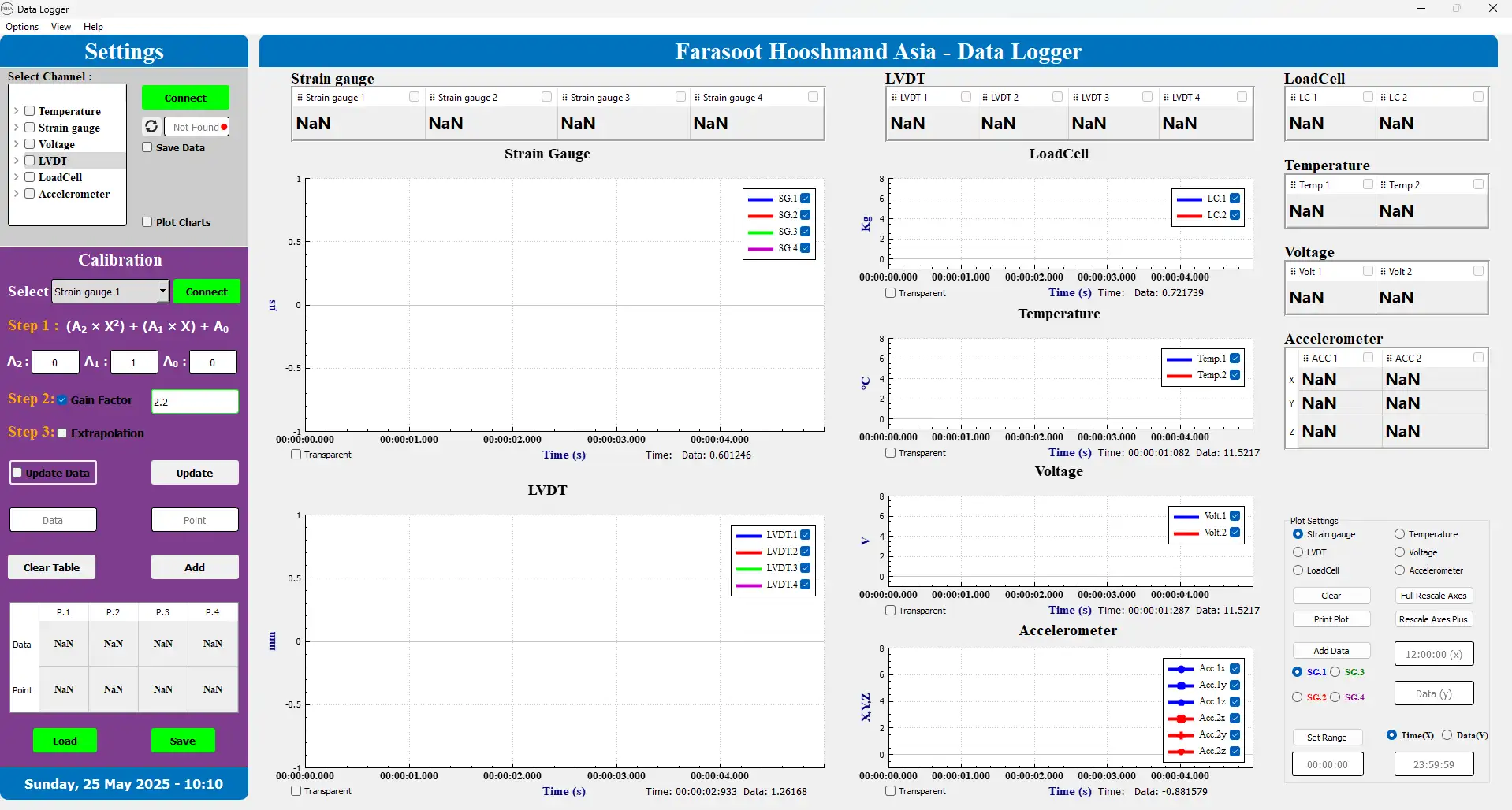Screen dimensions: 1512x810
Task: Open the Options menu
Action: [21, 26]
